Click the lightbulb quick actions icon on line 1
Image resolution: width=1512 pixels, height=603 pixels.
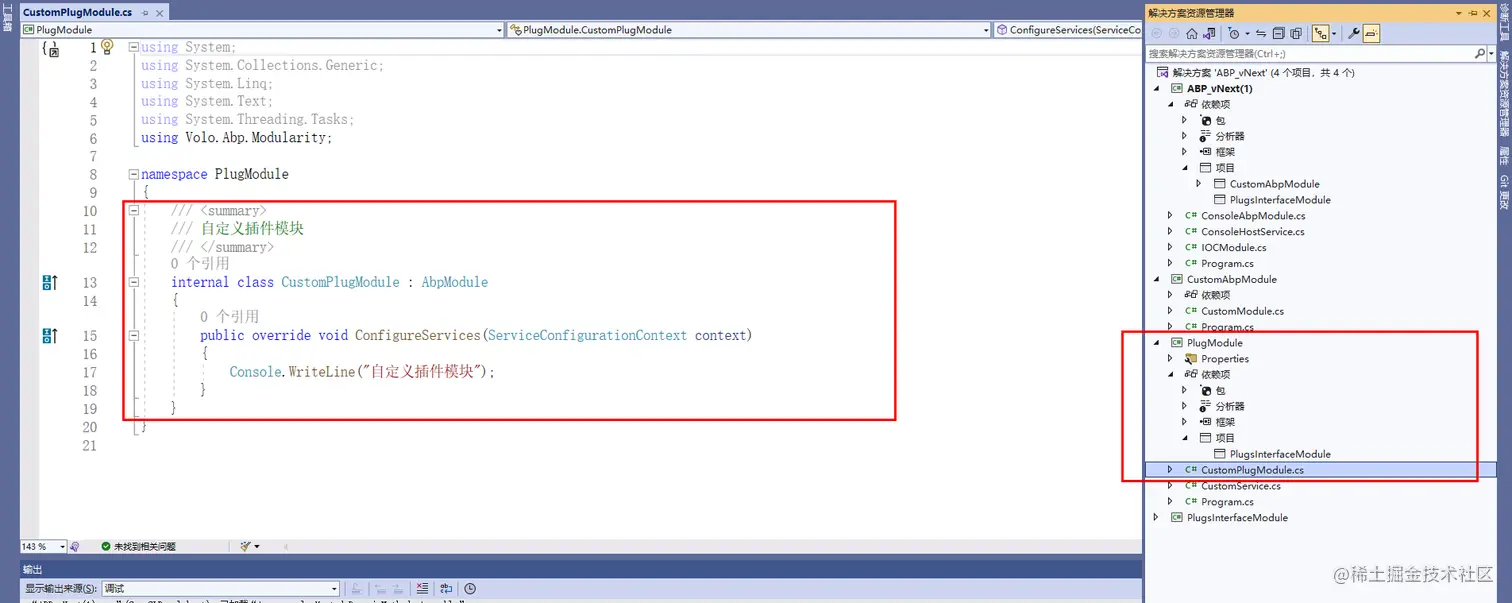pyautogui.click(x=109, y=47)
